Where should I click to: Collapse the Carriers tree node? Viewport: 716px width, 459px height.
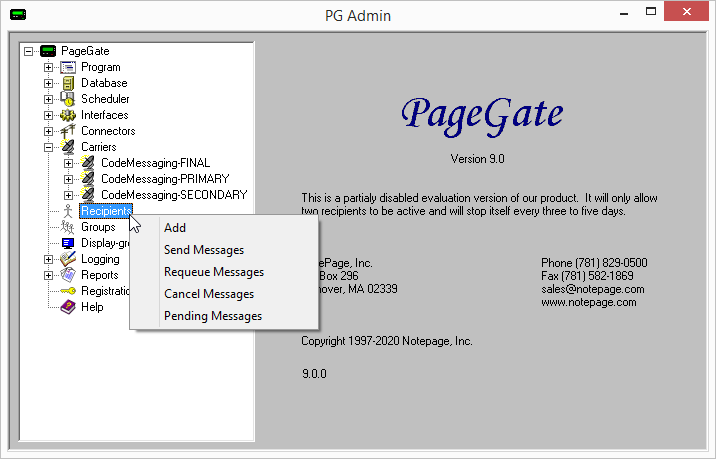pyautogui.click(x=48, y=148)
